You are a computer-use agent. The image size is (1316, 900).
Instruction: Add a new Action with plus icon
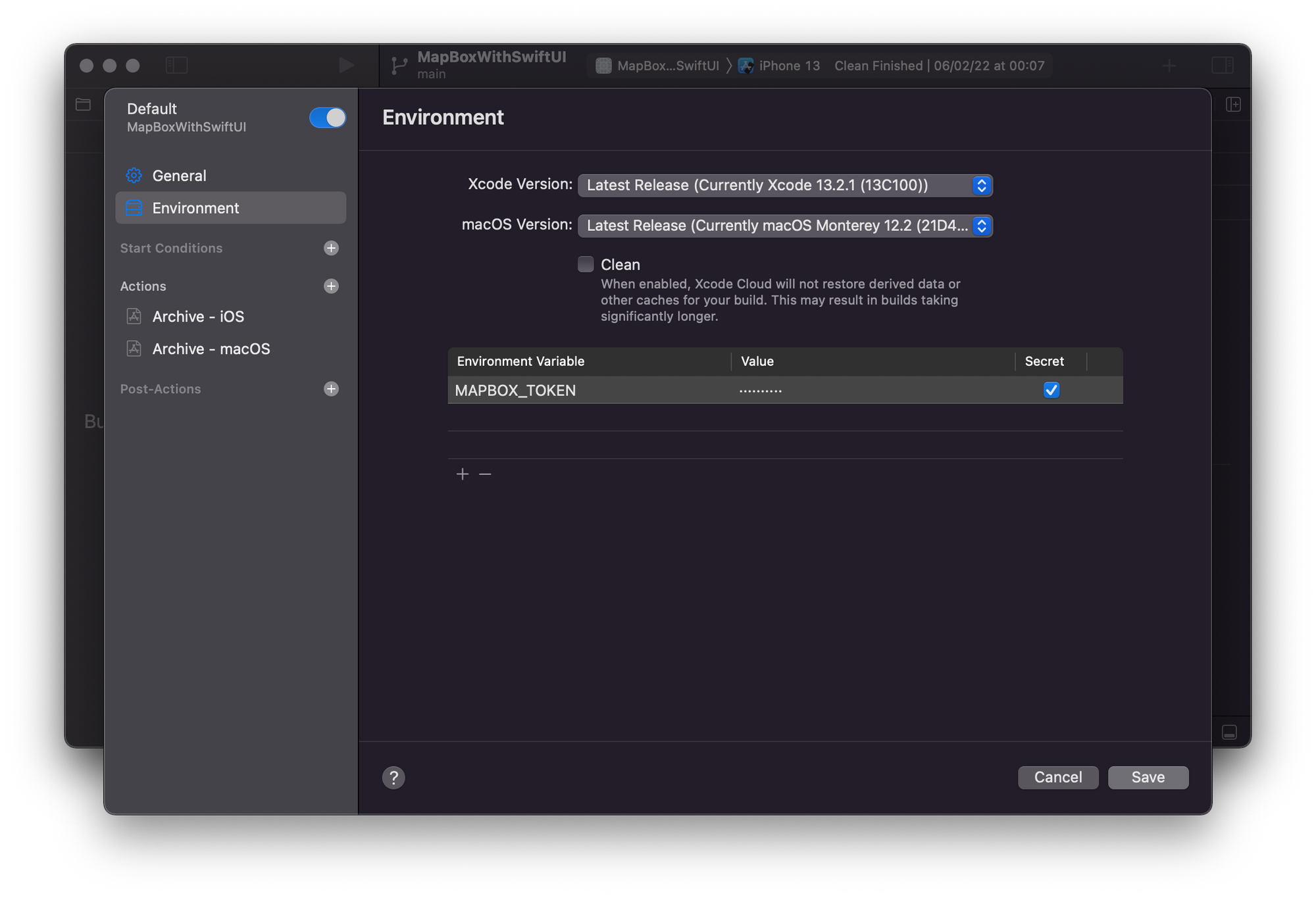pos(331,286)
